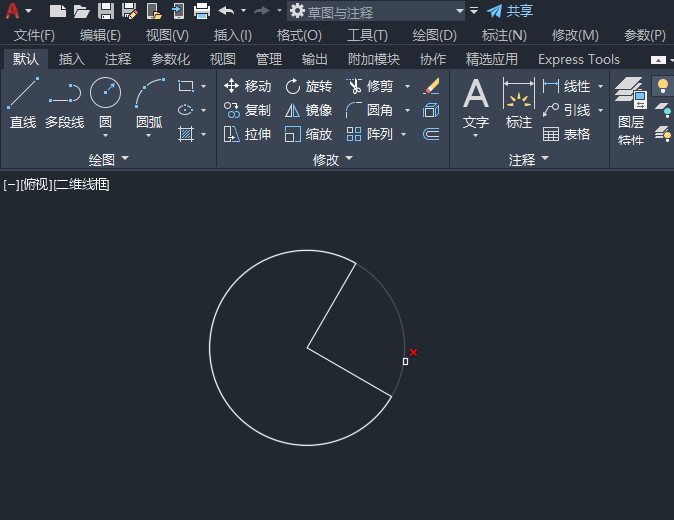
Task: Choose the Circle (圆) drawing tool
Action: click(105, 103)
